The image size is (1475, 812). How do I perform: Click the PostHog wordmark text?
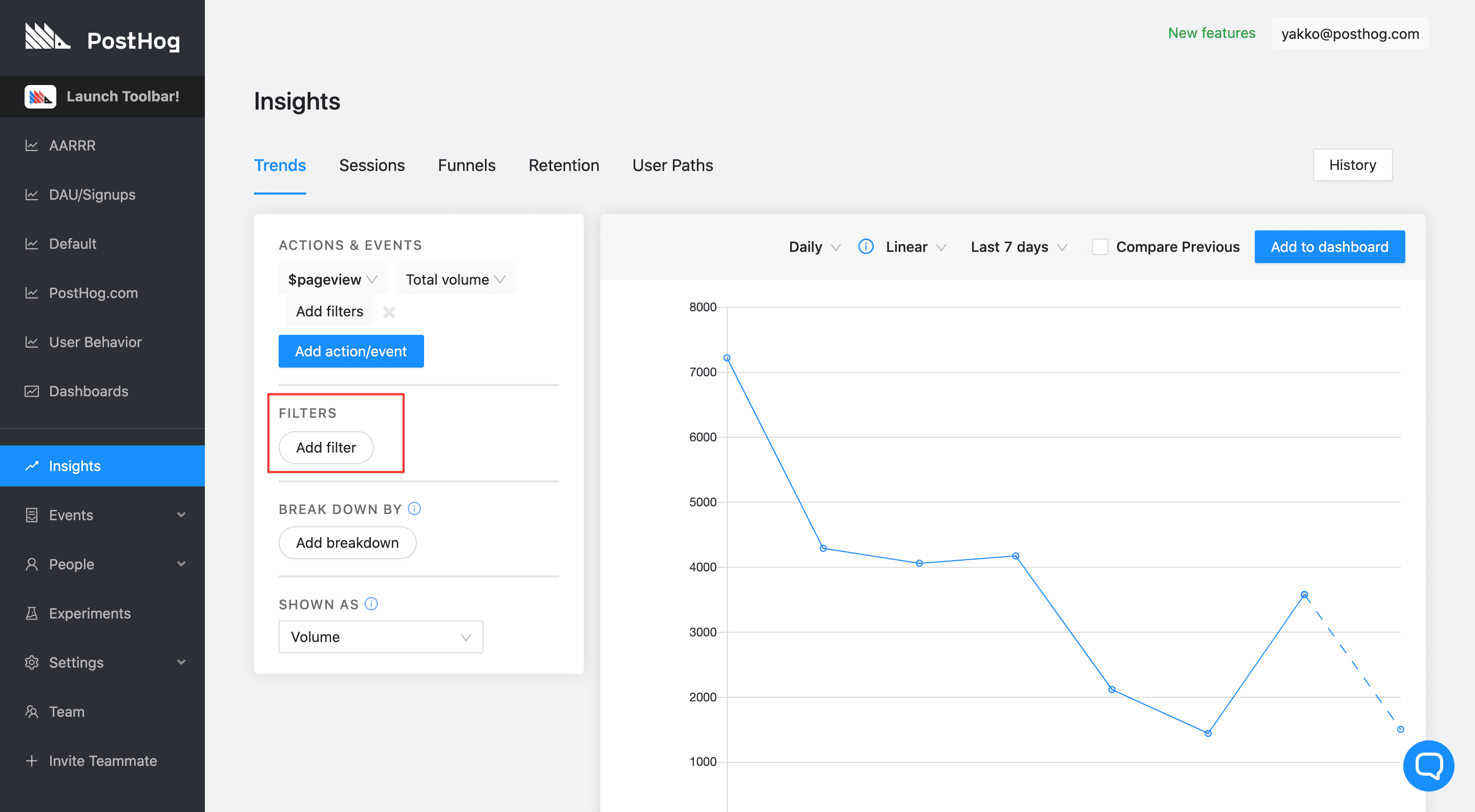(133, 40)
